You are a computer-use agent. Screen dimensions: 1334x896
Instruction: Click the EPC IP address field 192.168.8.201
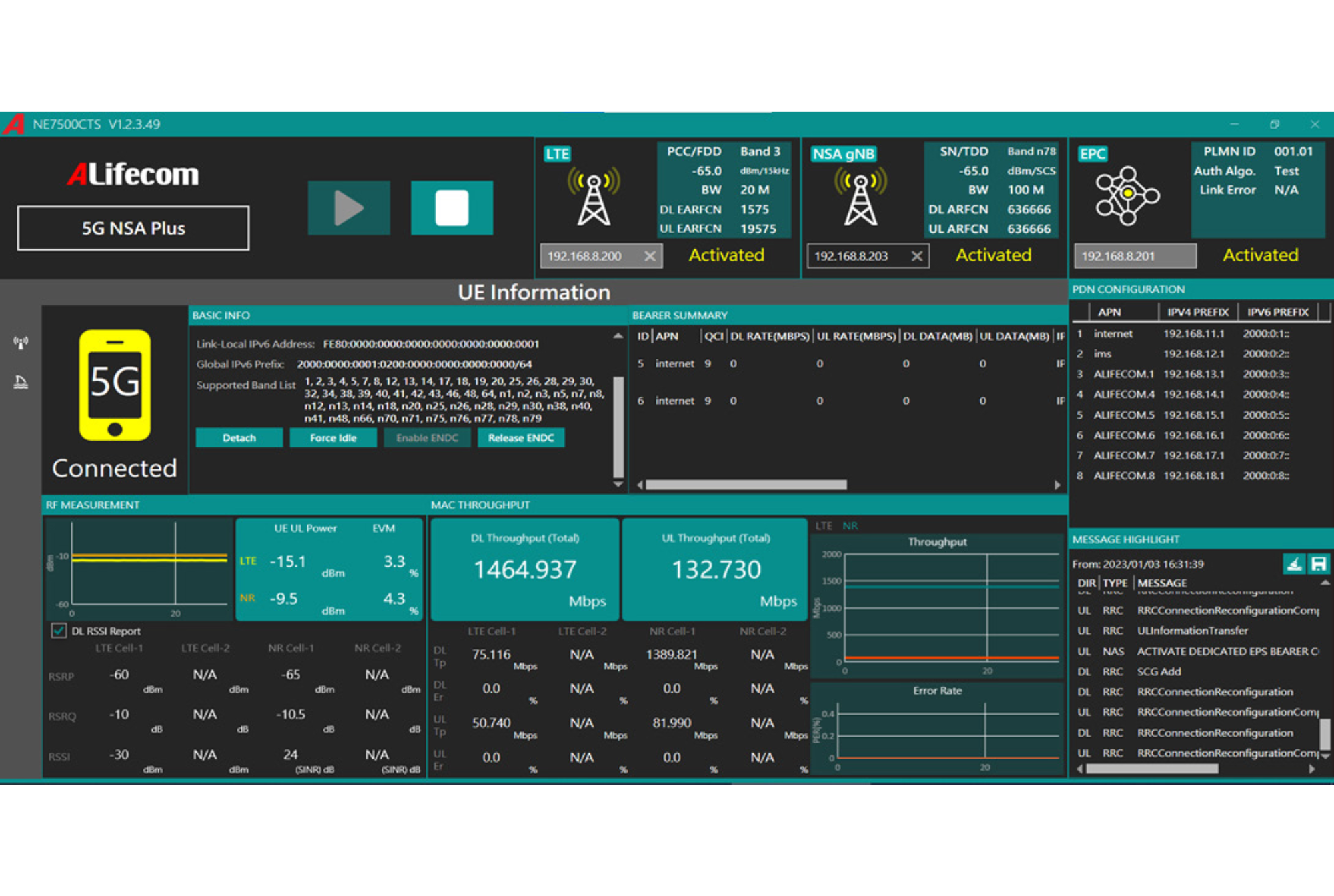pyautogui.click(x=1134, y=256)
